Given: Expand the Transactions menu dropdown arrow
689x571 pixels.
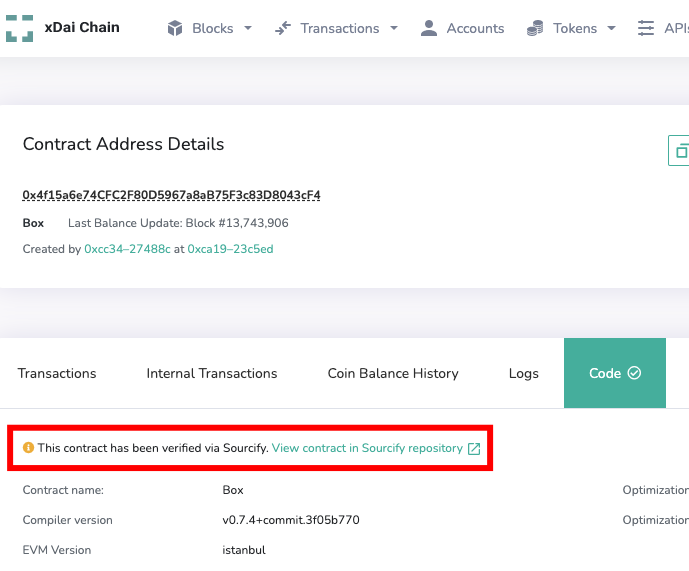Looking at the screenshot, I should click(x=394, y=28).
